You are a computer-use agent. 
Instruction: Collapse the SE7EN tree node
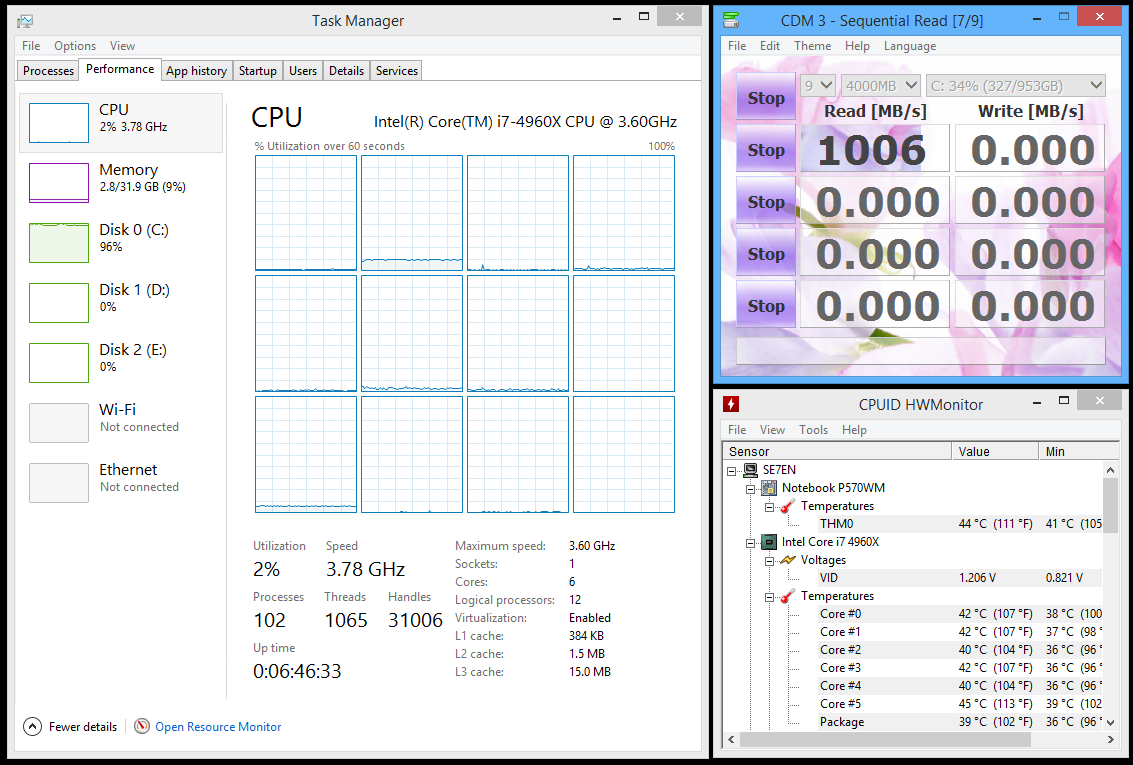(x=731, y=471)
